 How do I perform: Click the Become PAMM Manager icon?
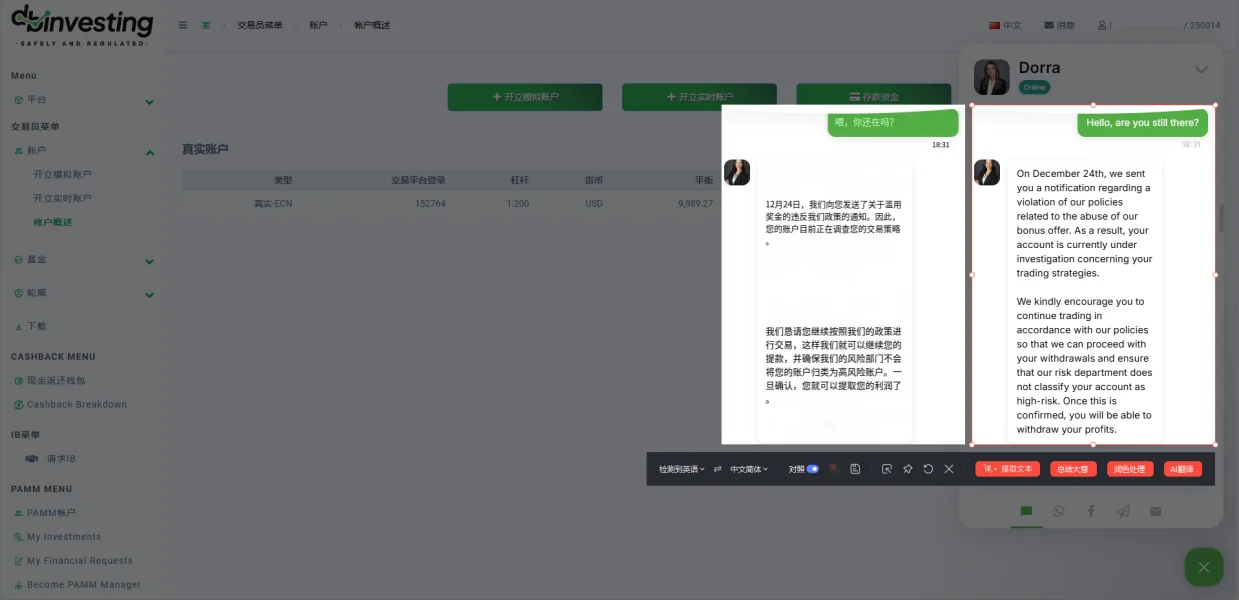[x=18, y=585]
